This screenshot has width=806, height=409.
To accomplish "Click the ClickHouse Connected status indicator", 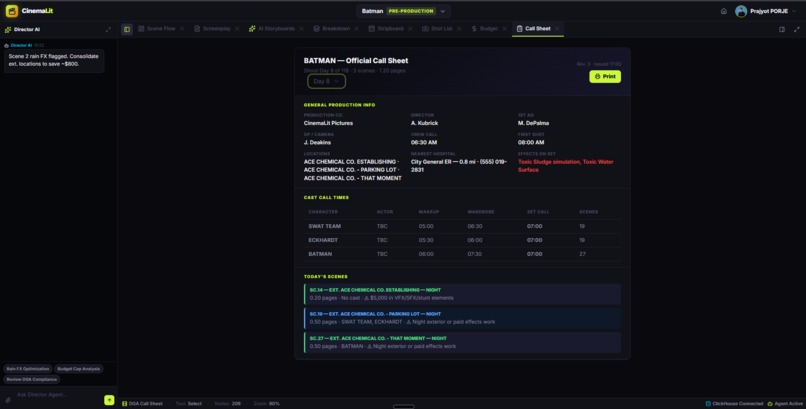I will [x=734, y=404].
